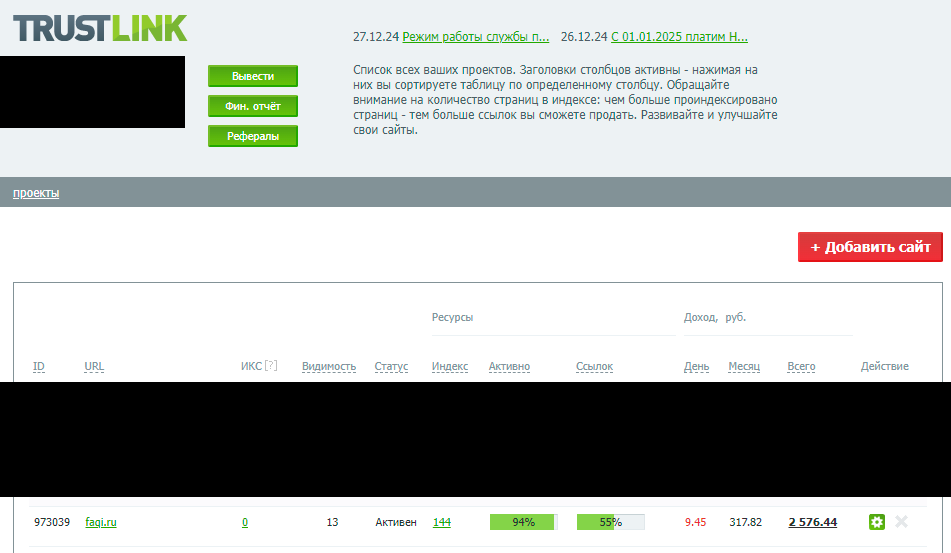Click the 26.12.24 news date
951x553 pixels.
(584, 36)
